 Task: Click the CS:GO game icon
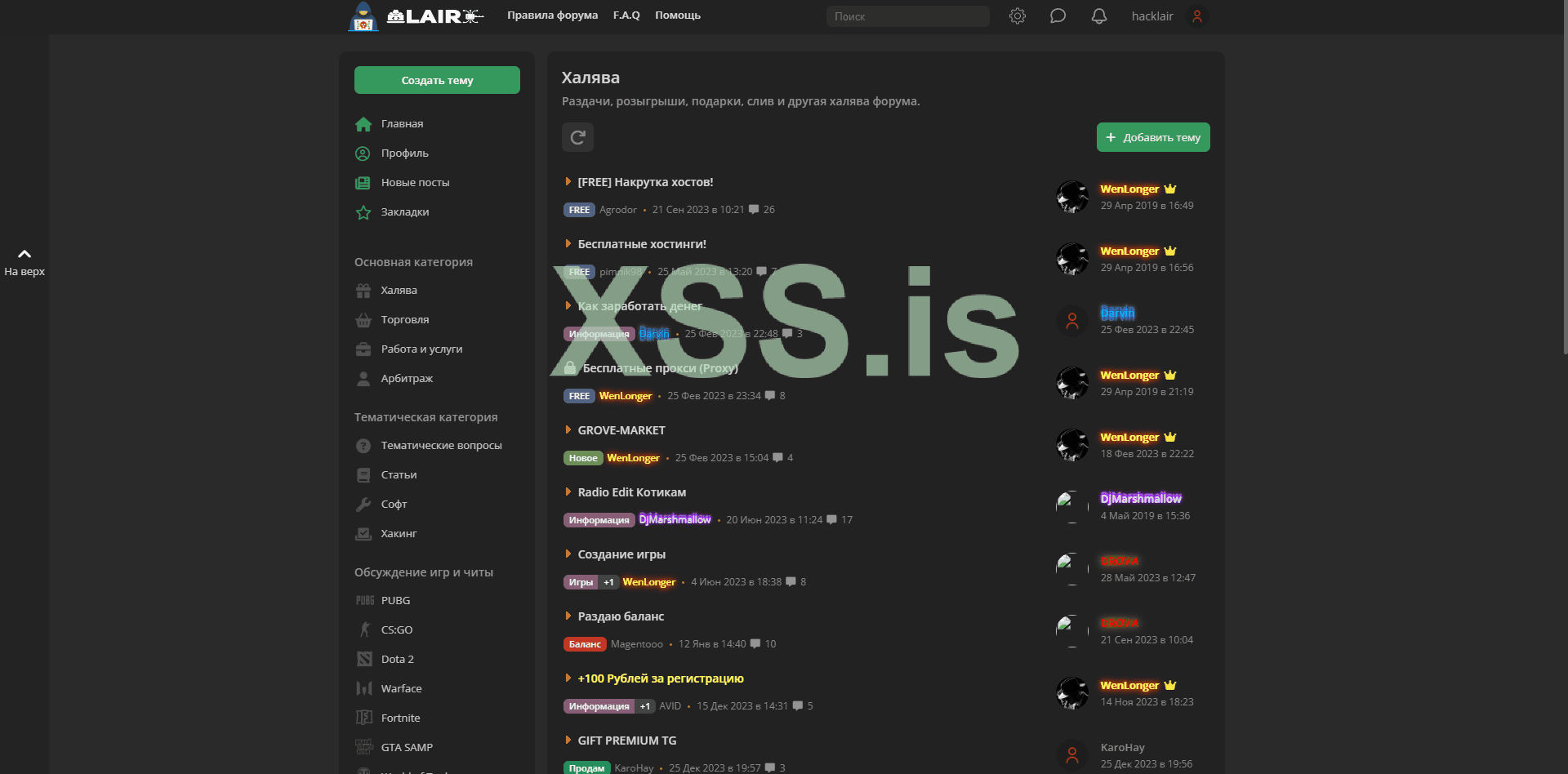[x=364, y=630]
